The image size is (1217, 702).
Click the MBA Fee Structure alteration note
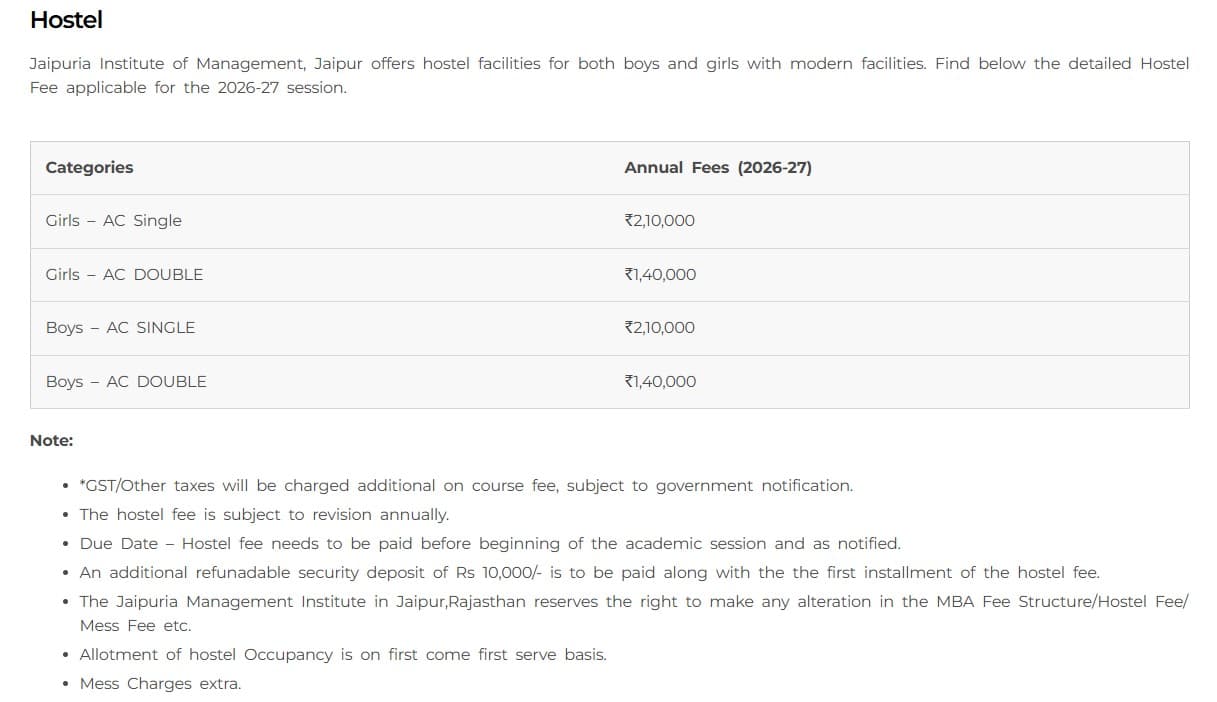tap(633, 602)
